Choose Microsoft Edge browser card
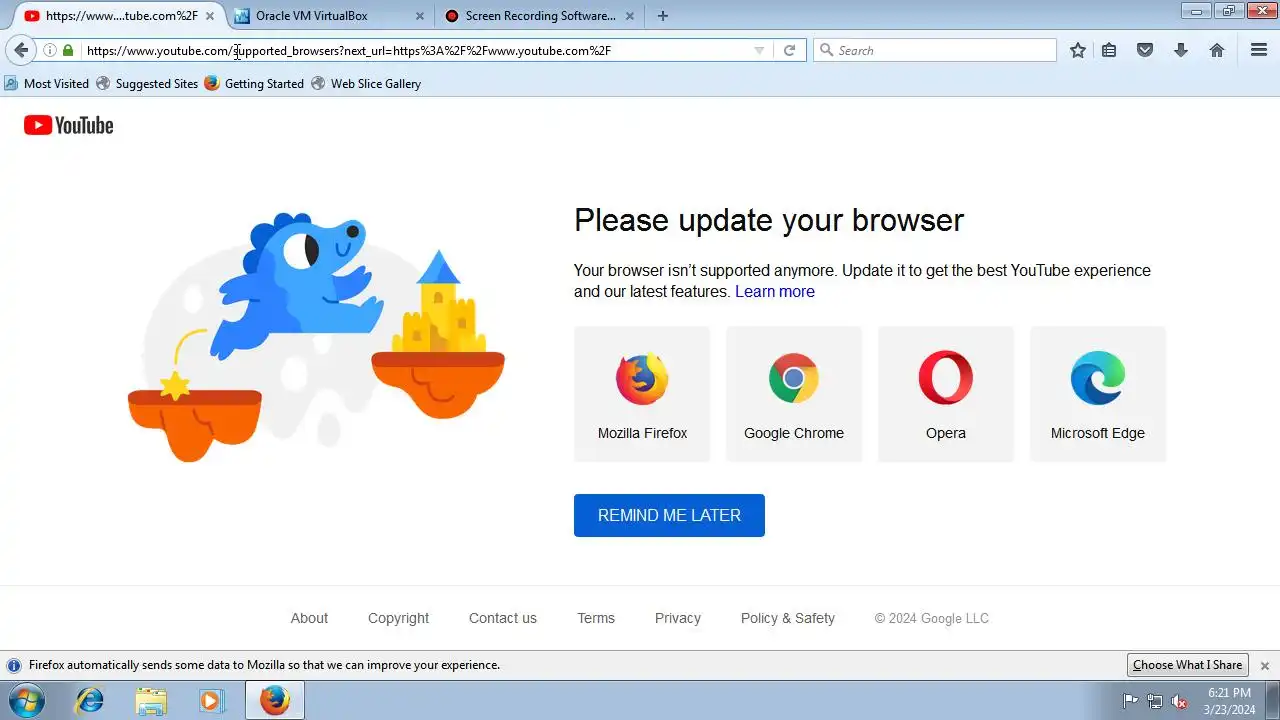Viewport: 1280px width, 720px height. tap(1098, 394)
